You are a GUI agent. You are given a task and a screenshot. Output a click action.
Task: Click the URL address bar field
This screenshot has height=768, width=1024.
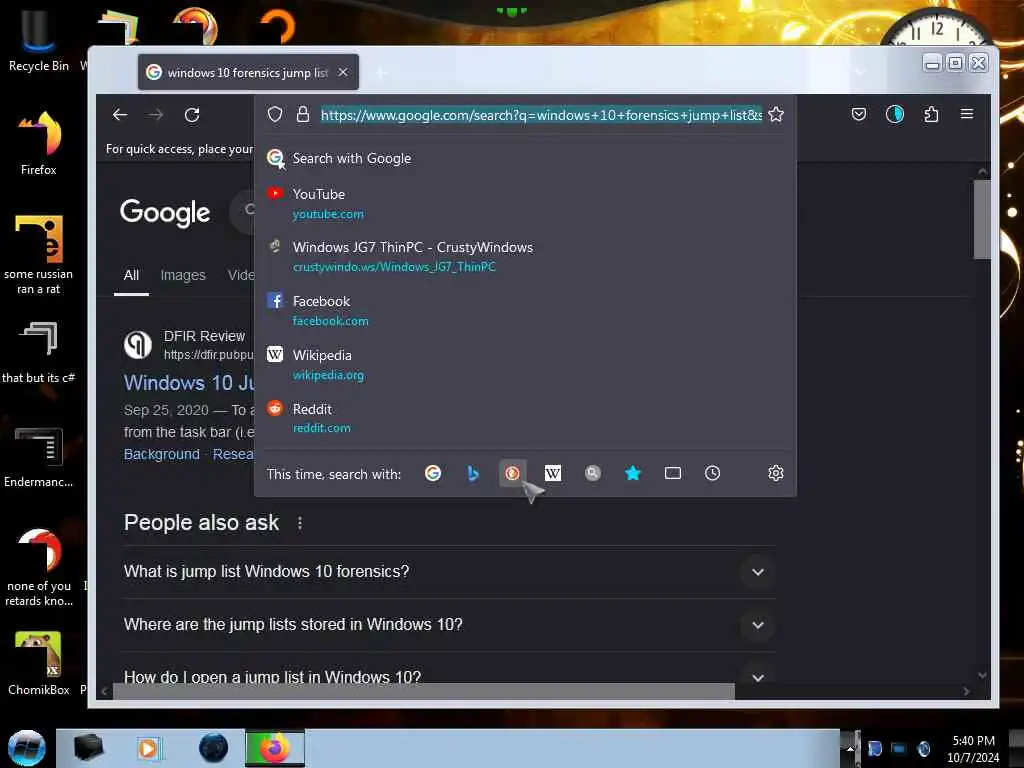pyautogui.click(x=541, y=115)
